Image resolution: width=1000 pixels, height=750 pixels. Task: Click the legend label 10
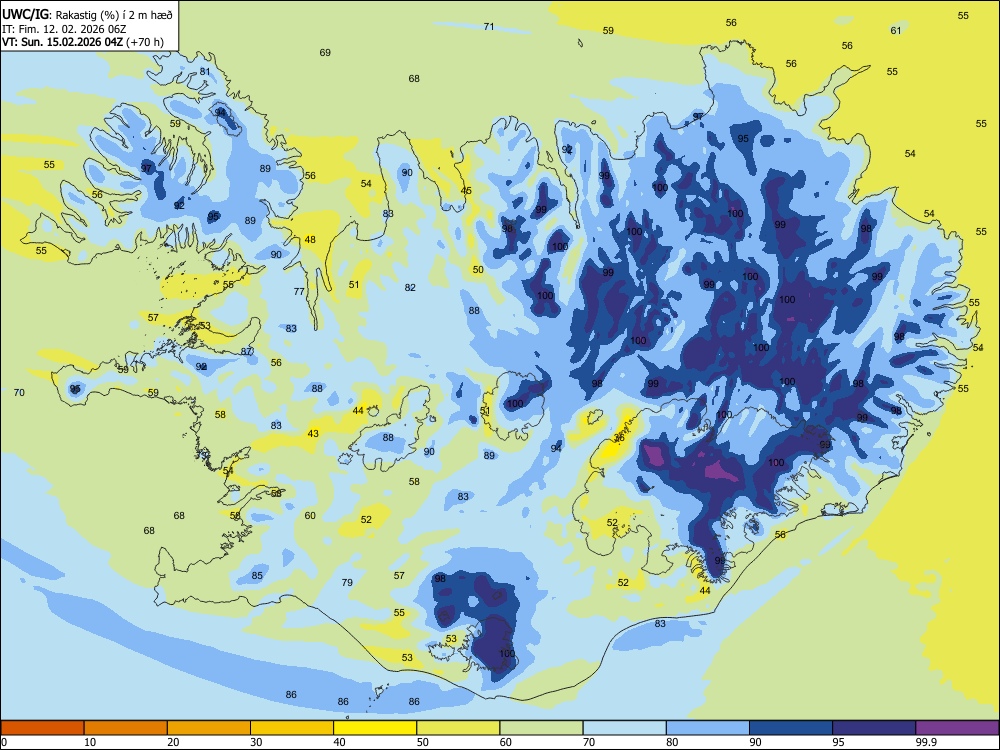coord(90,742)
